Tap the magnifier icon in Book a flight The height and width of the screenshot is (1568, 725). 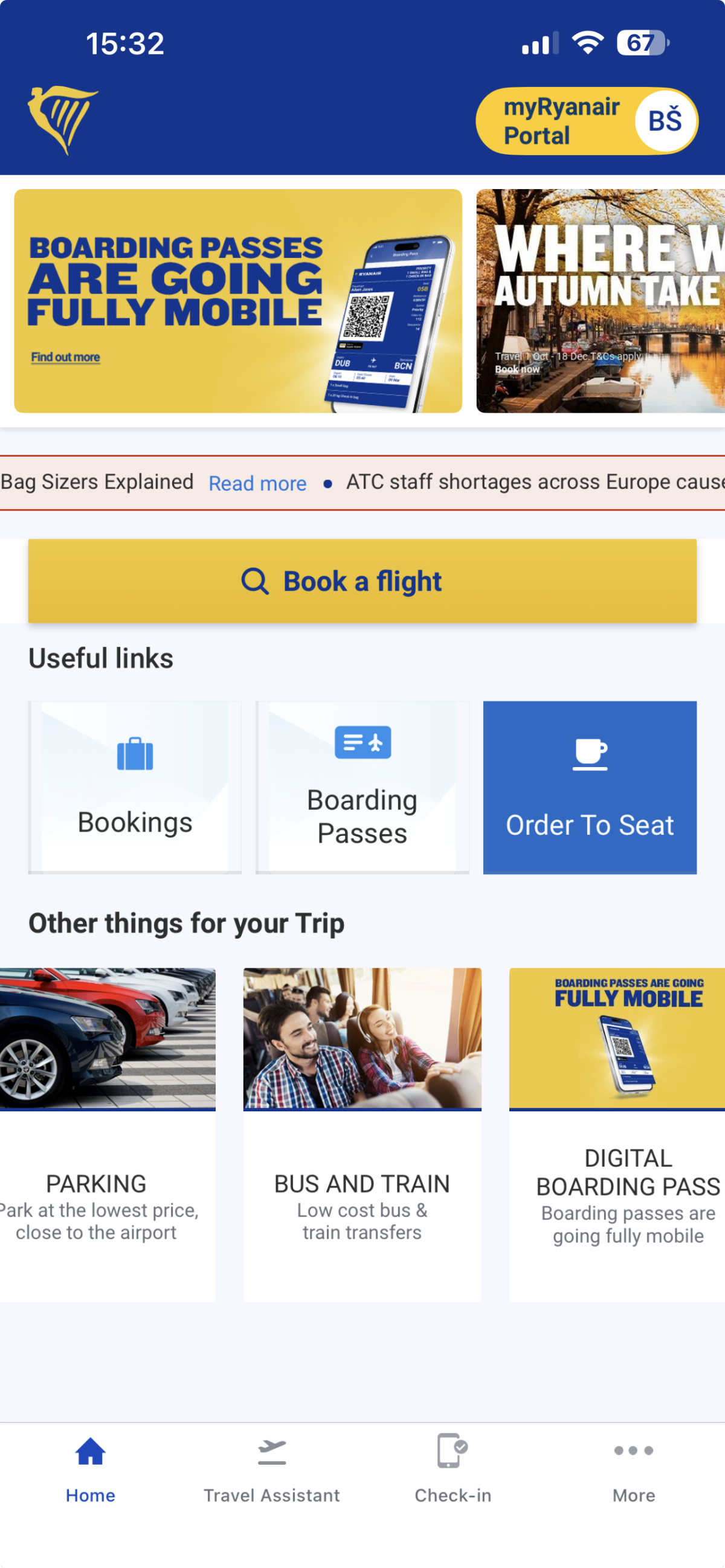pyautogui.click(x=254, y=581)
